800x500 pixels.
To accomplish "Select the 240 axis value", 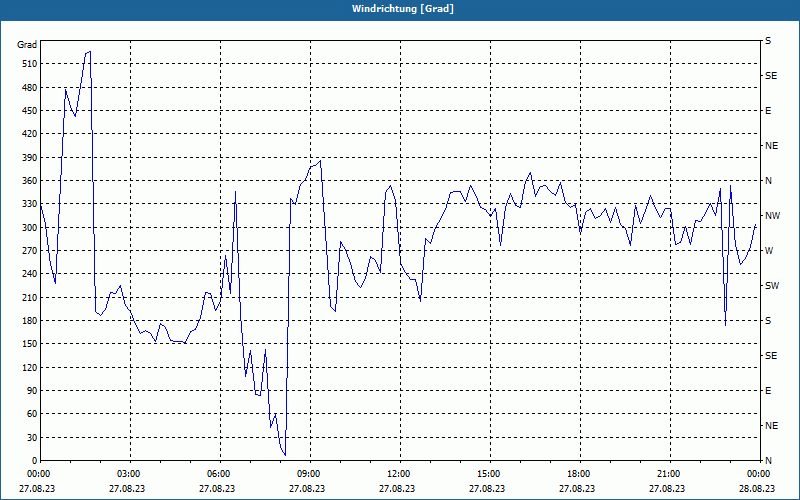I will 30,273.
